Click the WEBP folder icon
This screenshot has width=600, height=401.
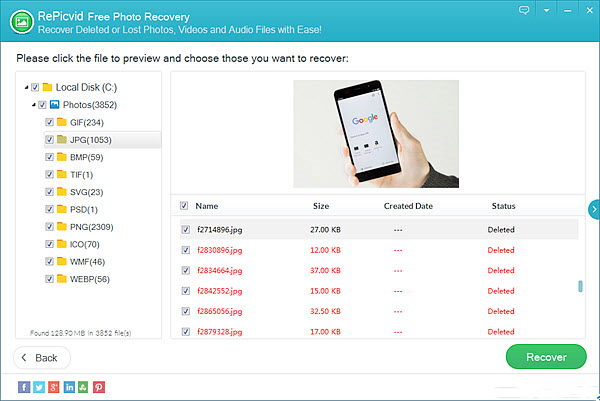click(x=62, y=279)
